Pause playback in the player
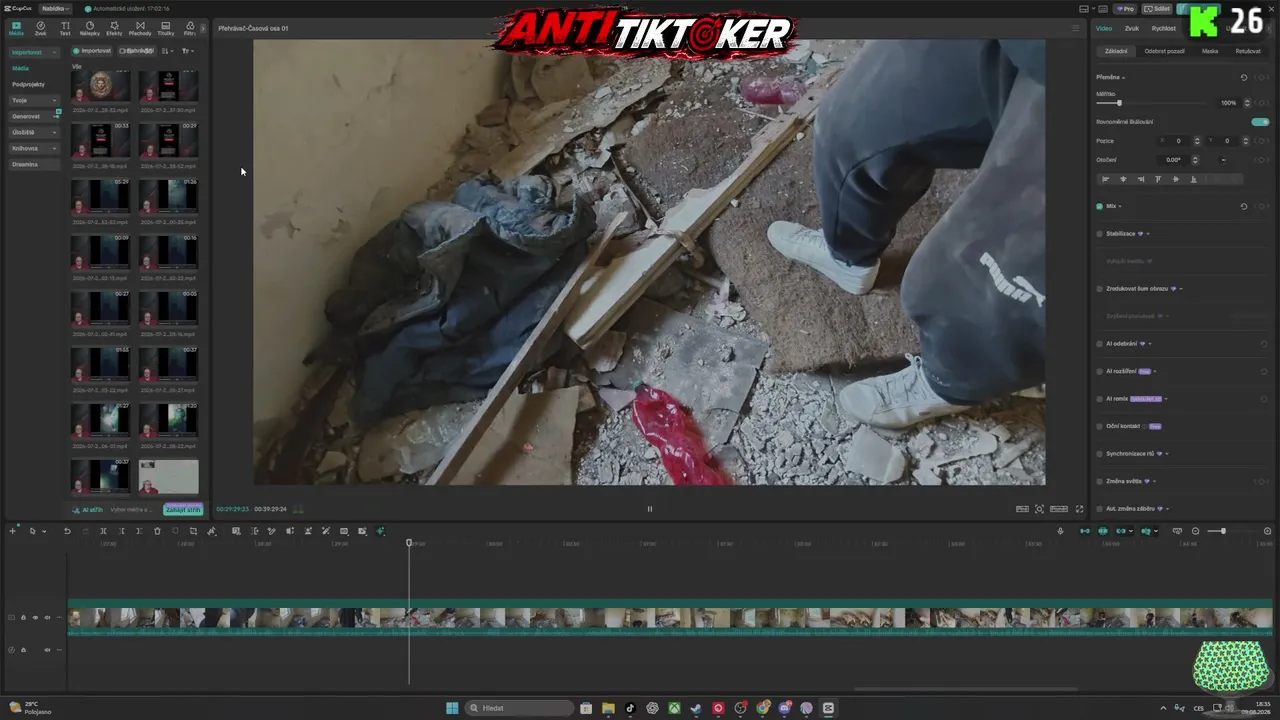1280x720 pixels. pyautogui.click(x=649, y=509)
